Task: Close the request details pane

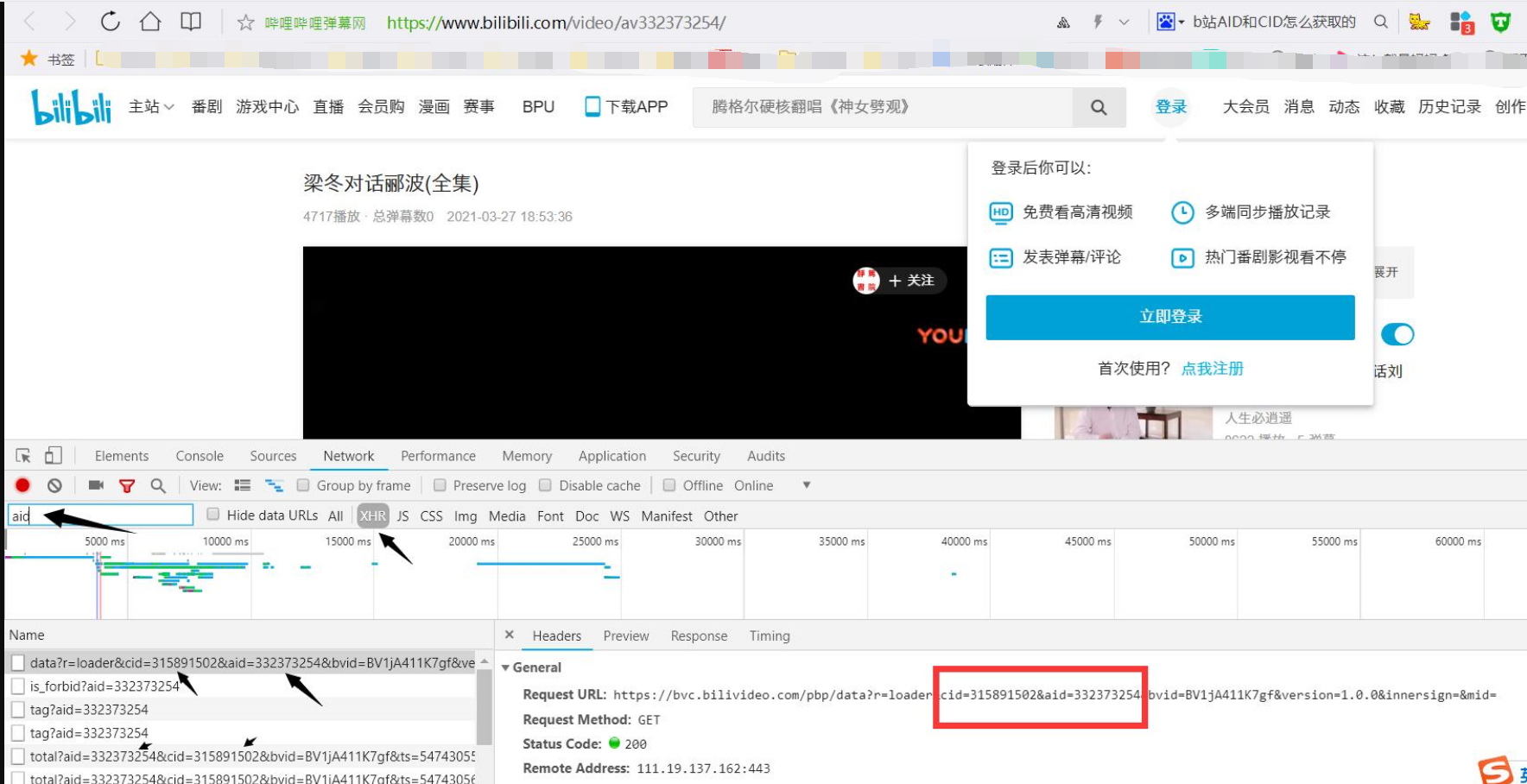Action: pyautogui.click(x=510, y=635)
